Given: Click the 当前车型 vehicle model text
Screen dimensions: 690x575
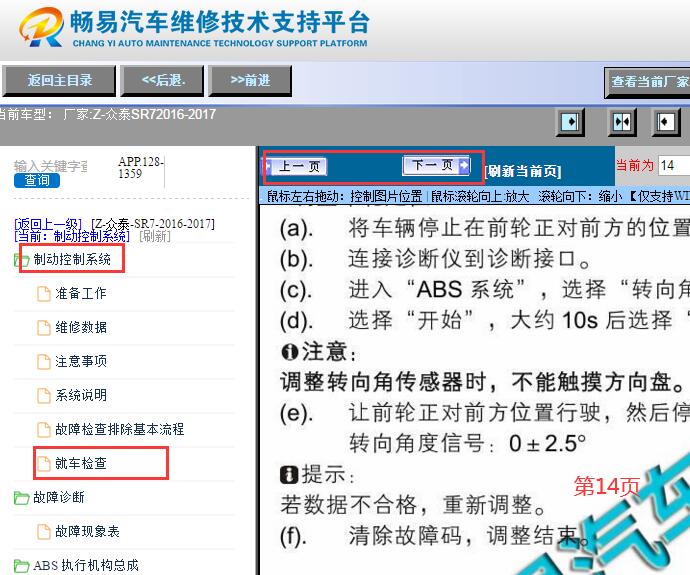Looking at the screenshot, I should pos(107,114).
